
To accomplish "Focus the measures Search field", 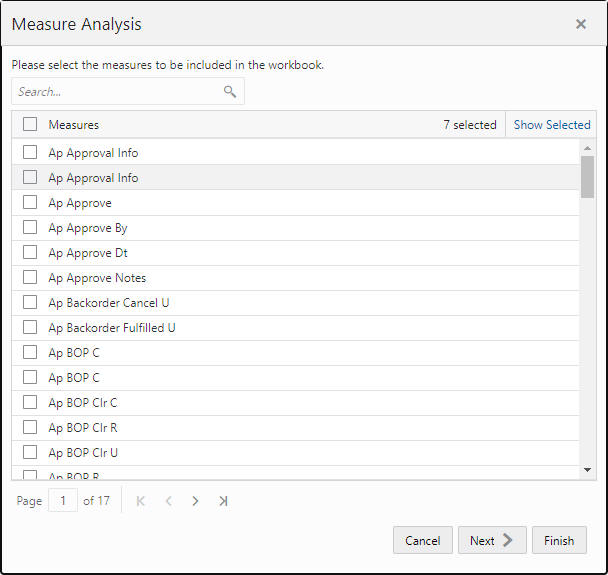I will click(x=118, y=92).
